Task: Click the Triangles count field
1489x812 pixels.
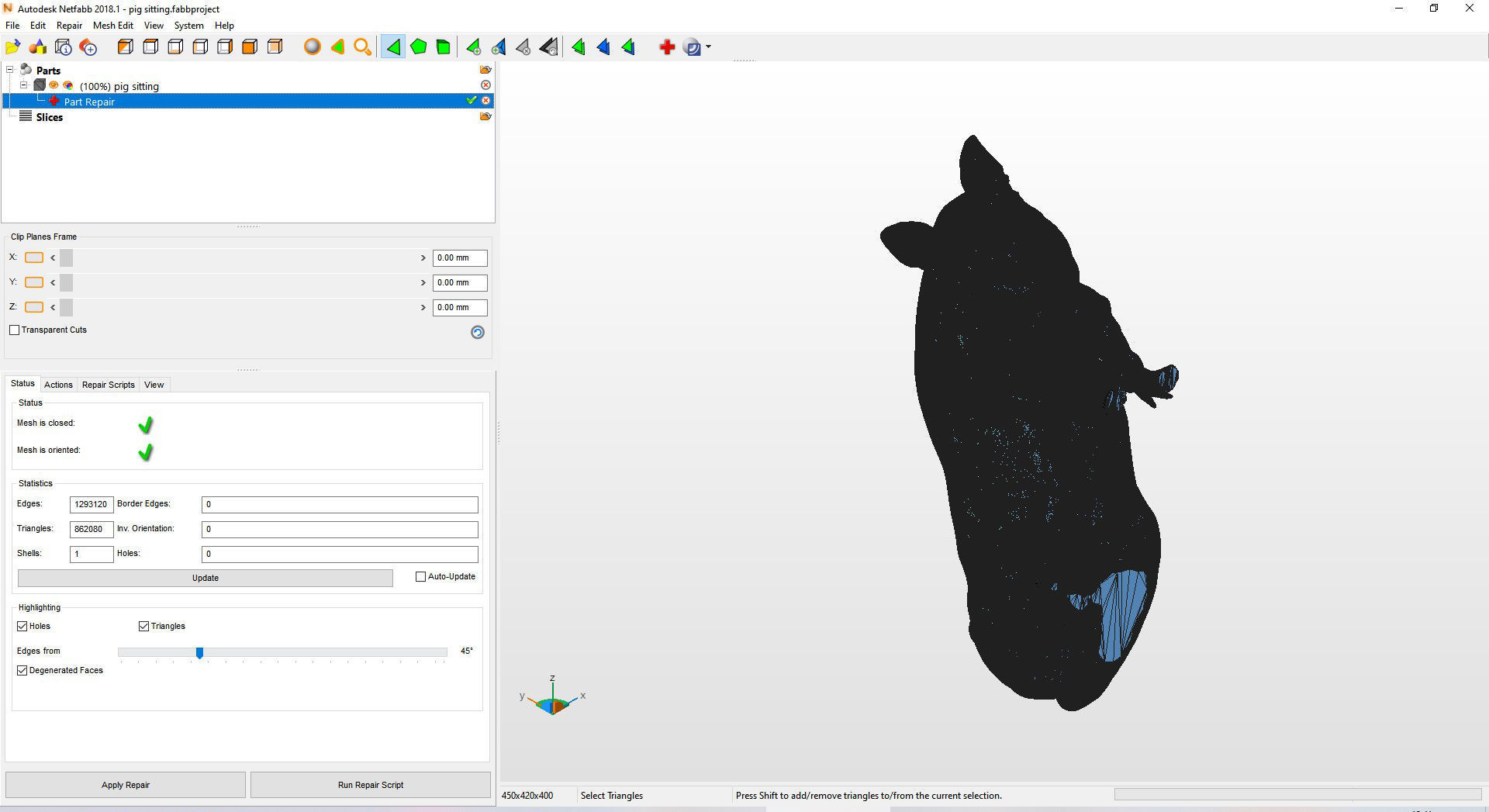Action: click(x=92, y=529)
